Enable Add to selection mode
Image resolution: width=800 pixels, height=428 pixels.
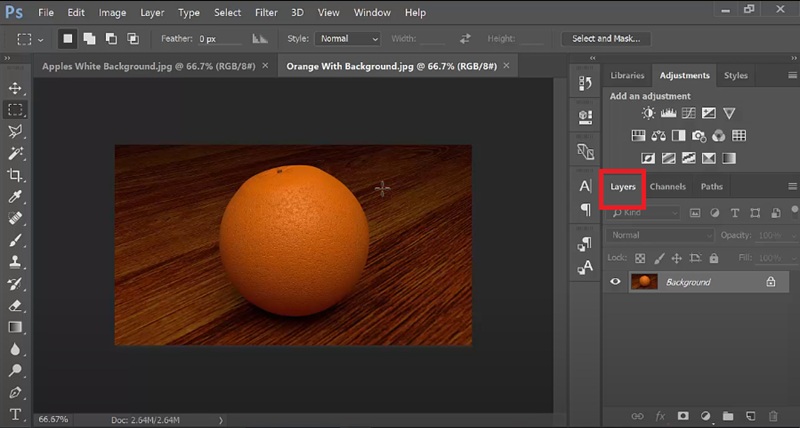89,39
